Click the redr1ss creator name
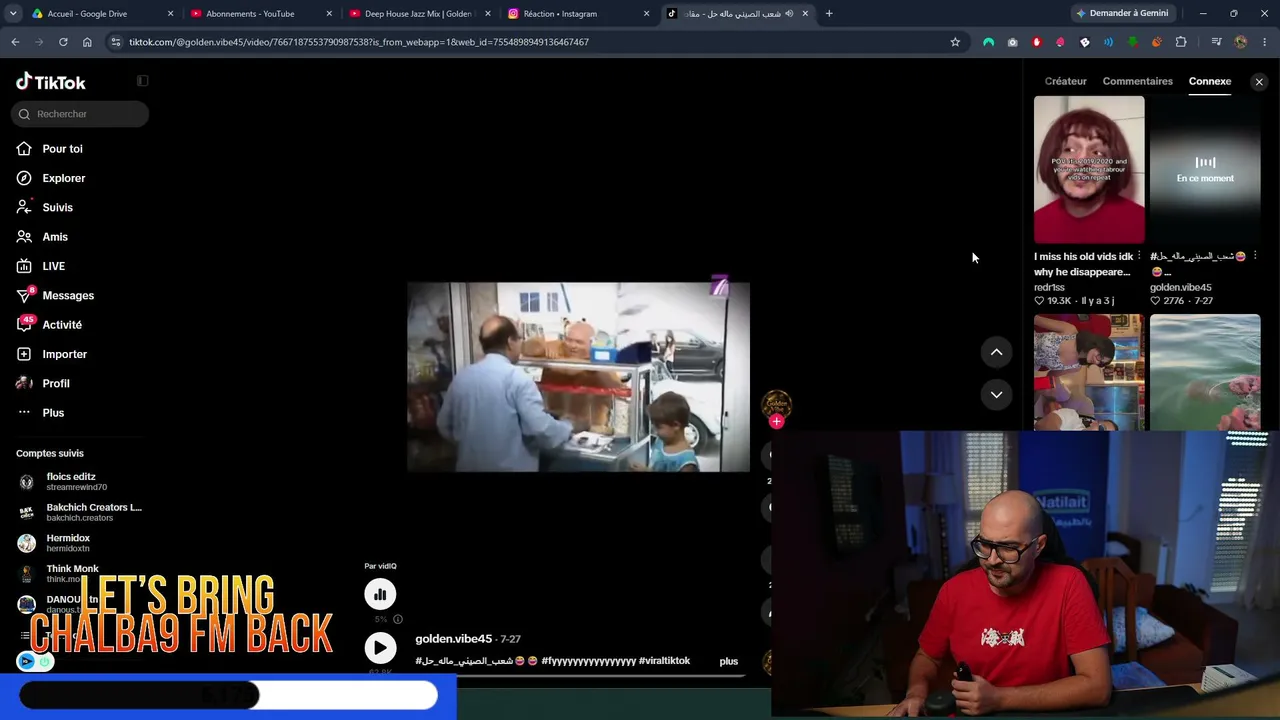Screen dimensions: 1280x720 coord(1049,287)
